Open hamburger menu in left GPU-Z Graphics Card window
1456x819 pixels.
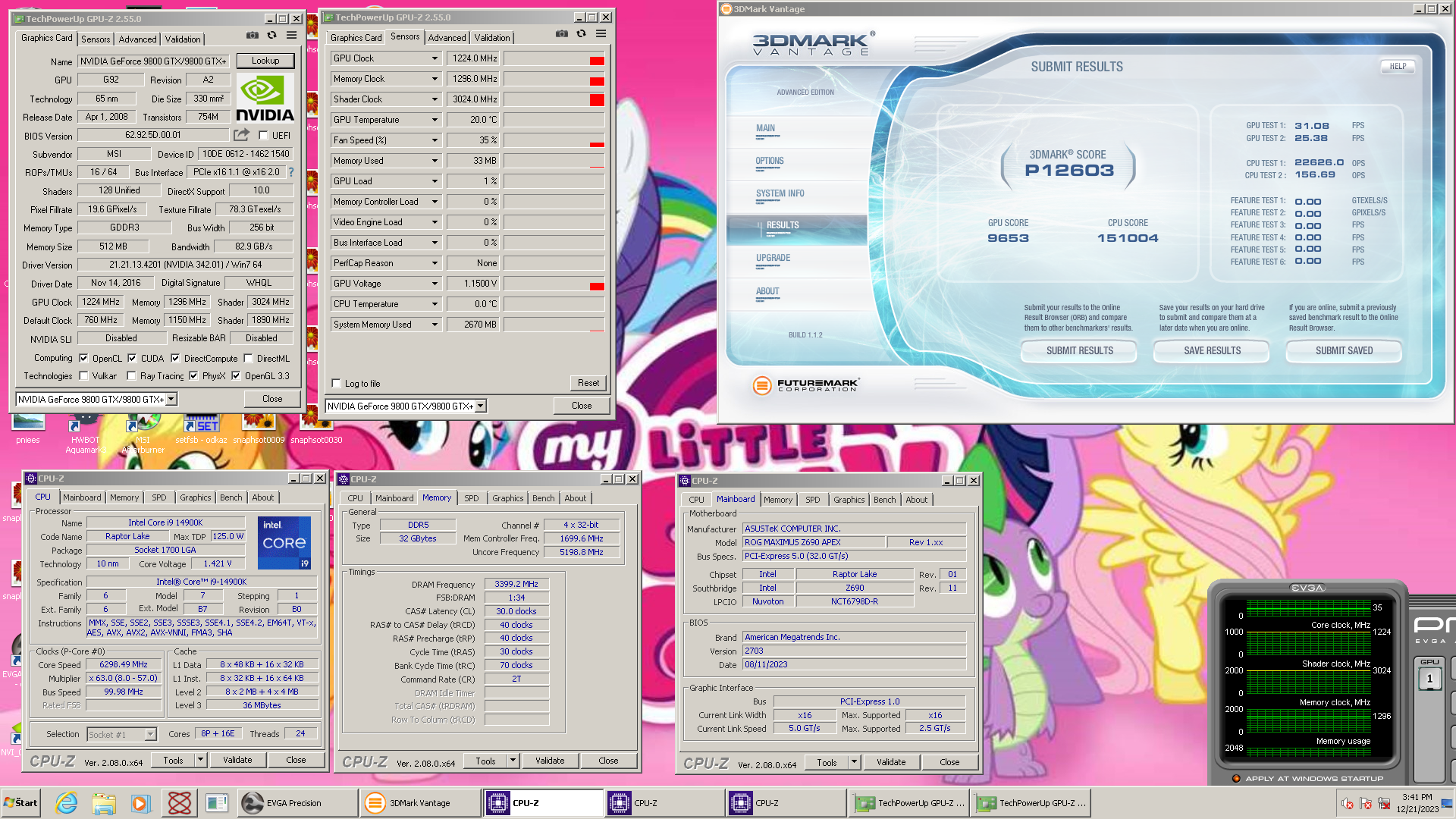click(x=291, y=36)
